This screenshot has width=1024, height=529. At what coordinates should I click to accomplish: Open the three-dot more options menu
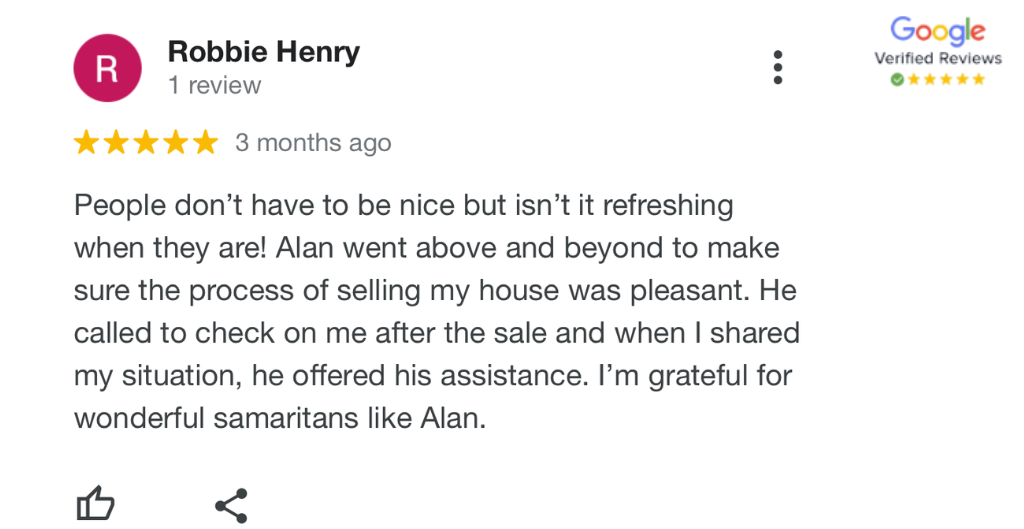click(777, 67)
